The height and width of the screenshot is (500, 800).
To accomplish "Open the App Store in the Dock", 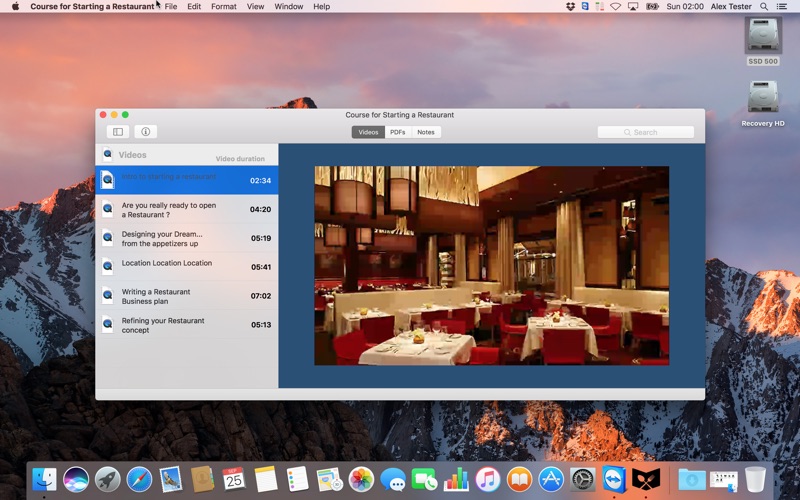I will [551, 480].
